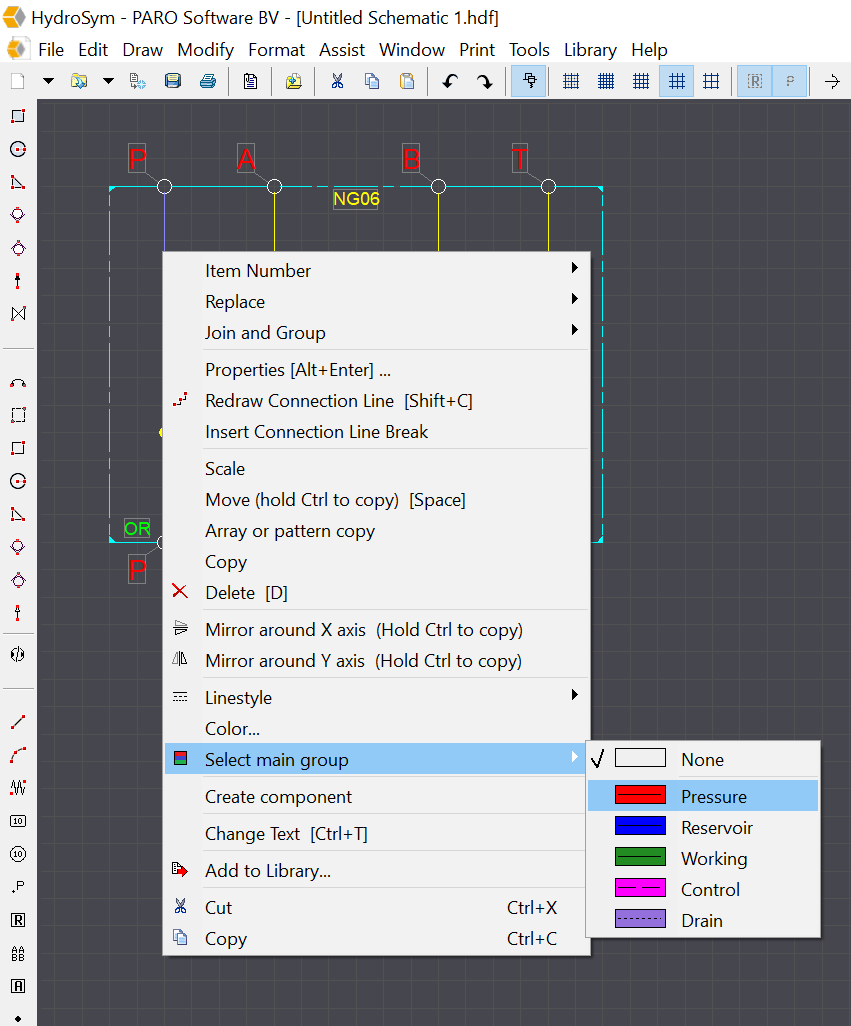Image resolution: width=851 pixels, height=1026 pixels.
Task: Open the Assist menu
Action: (x=341, y=50)
